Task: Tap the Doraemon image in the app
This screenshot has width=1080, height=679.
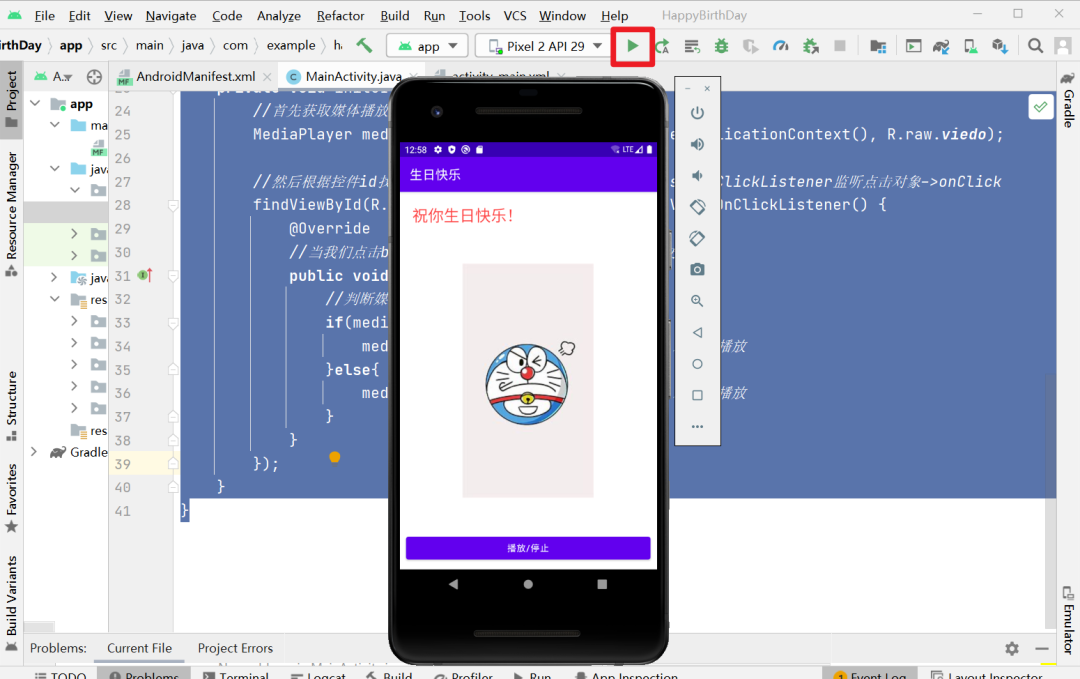Action: tap(528, 380)
